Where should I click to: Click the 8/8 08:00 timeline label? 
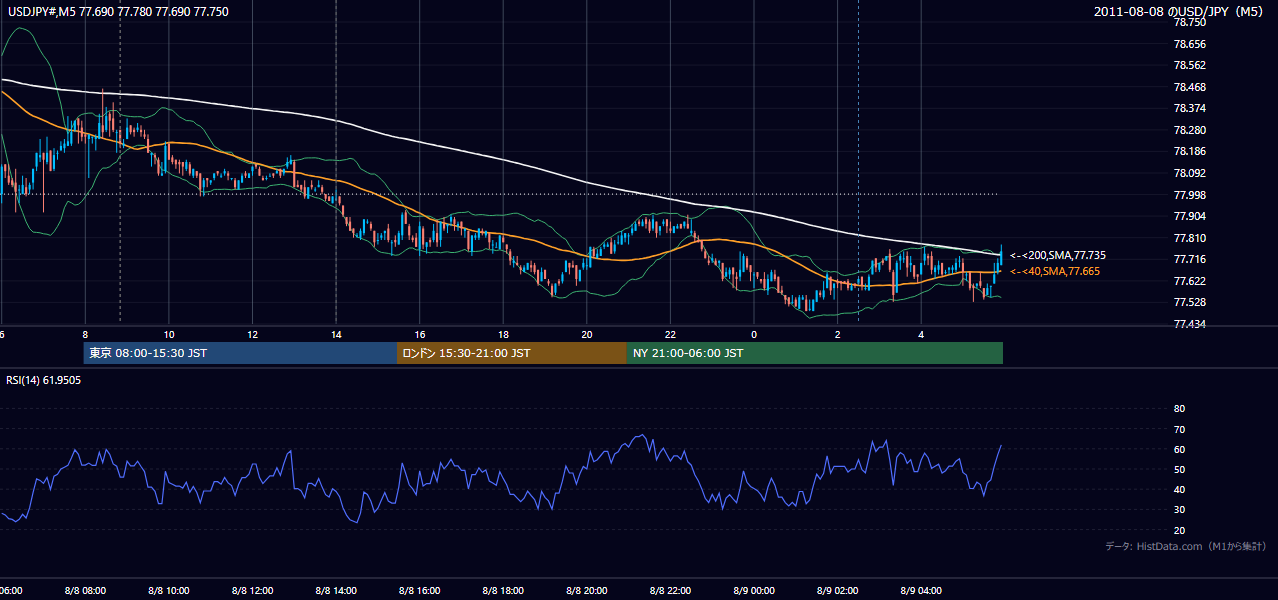(85, 590)
